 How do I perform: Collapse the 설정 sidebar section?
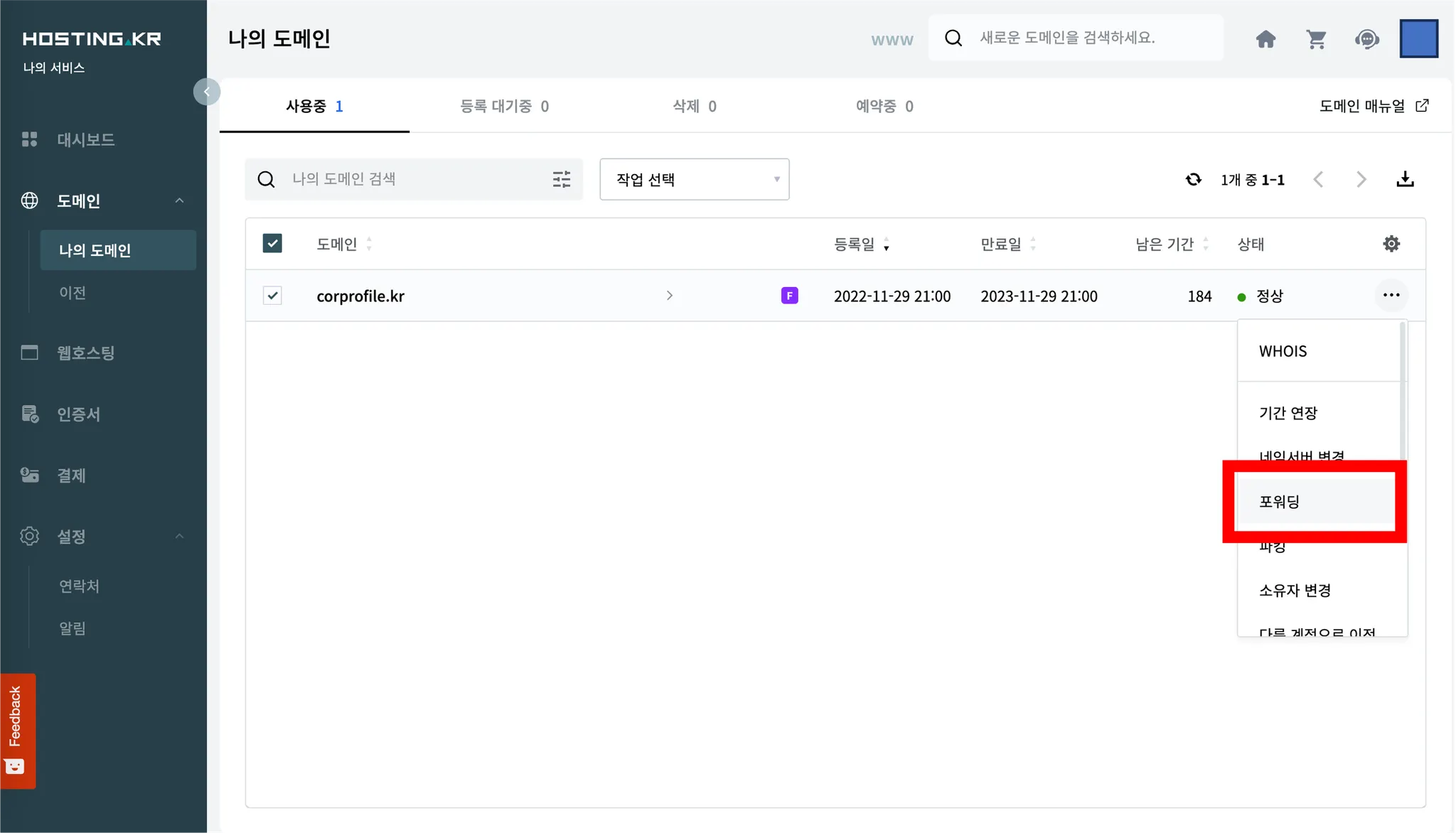click(x=179, y=536)
